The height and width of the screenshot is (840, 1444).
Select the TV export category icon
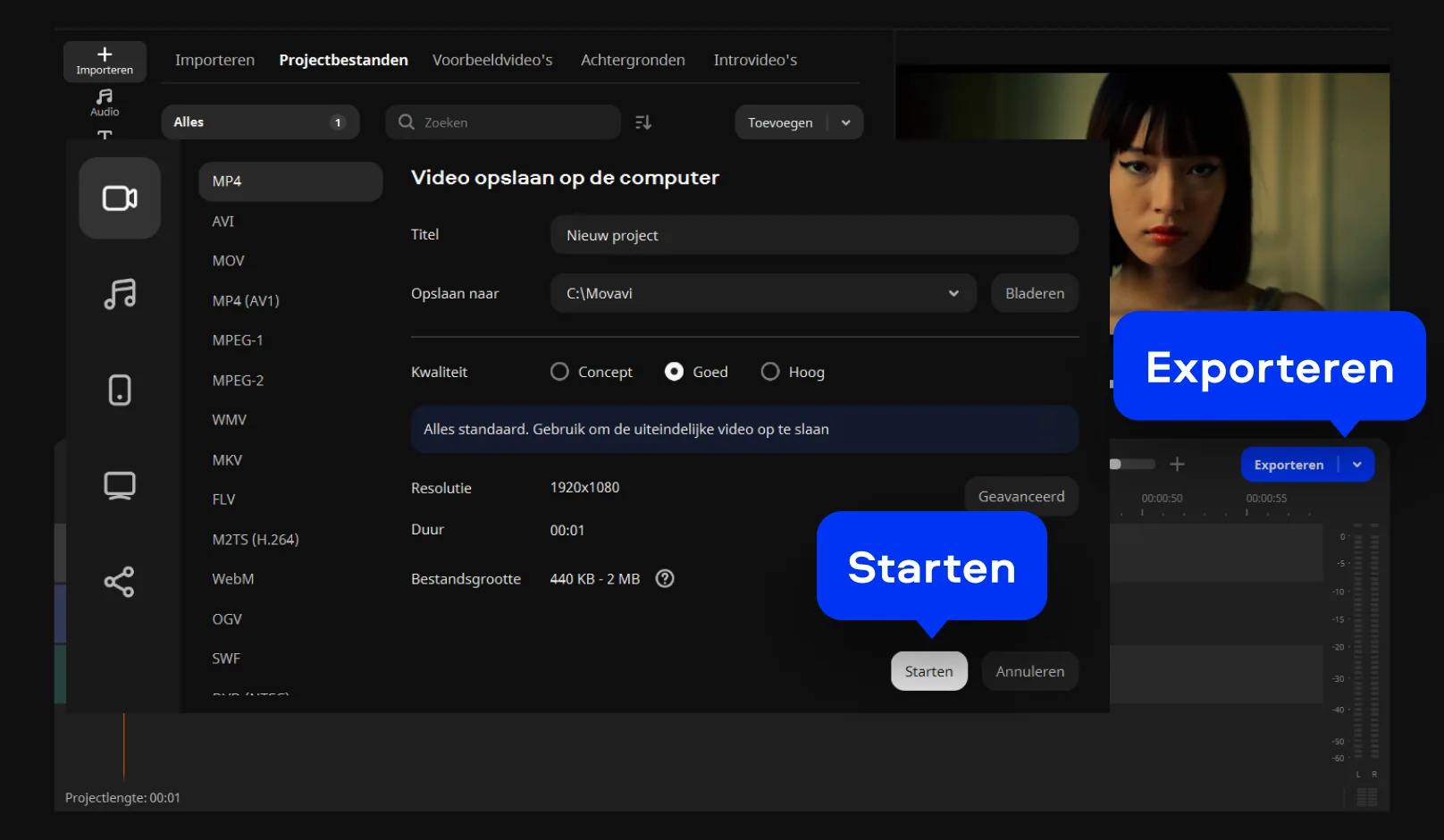120,485
